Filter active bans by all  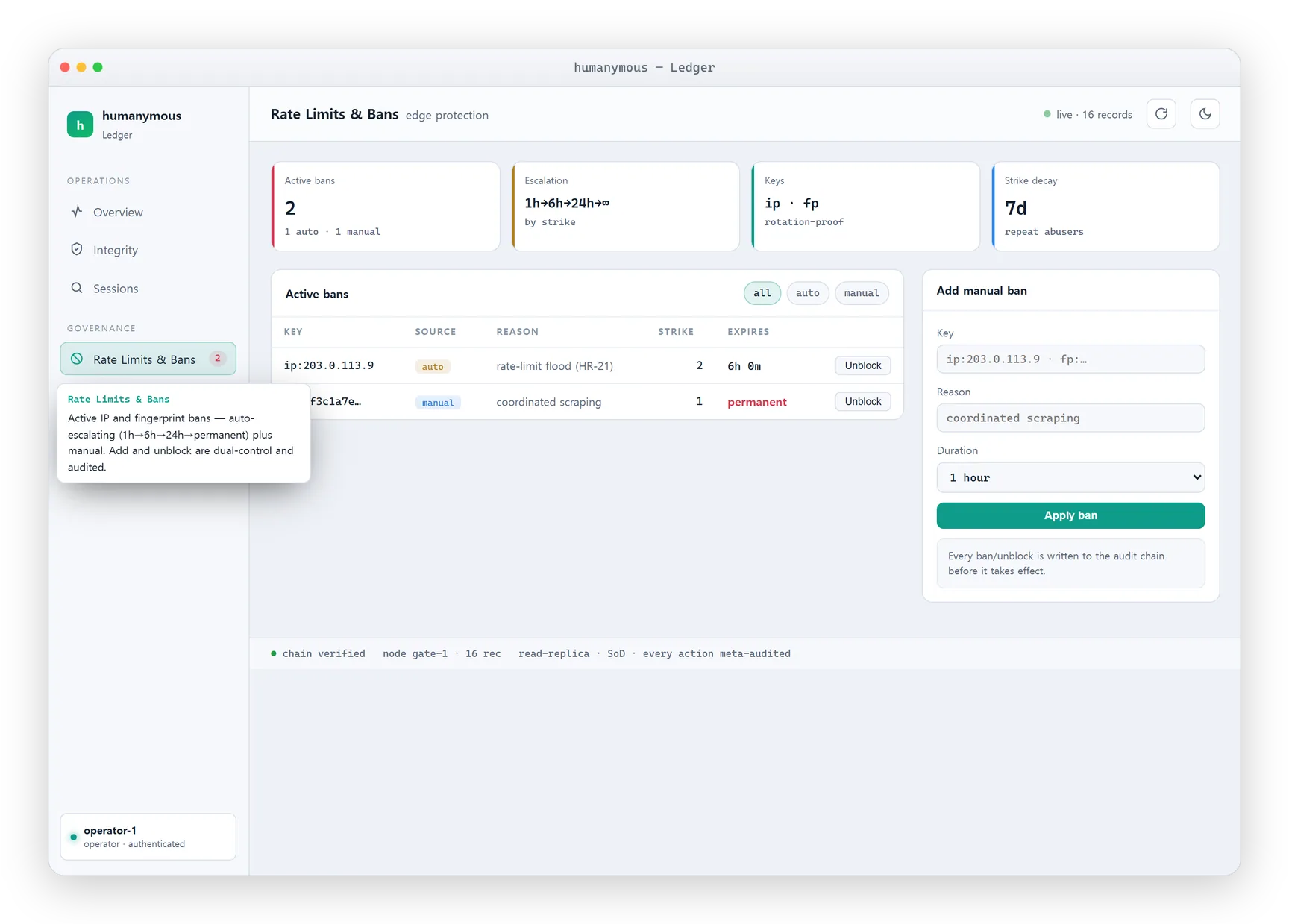pyautogui.click(x=762, y=293)
